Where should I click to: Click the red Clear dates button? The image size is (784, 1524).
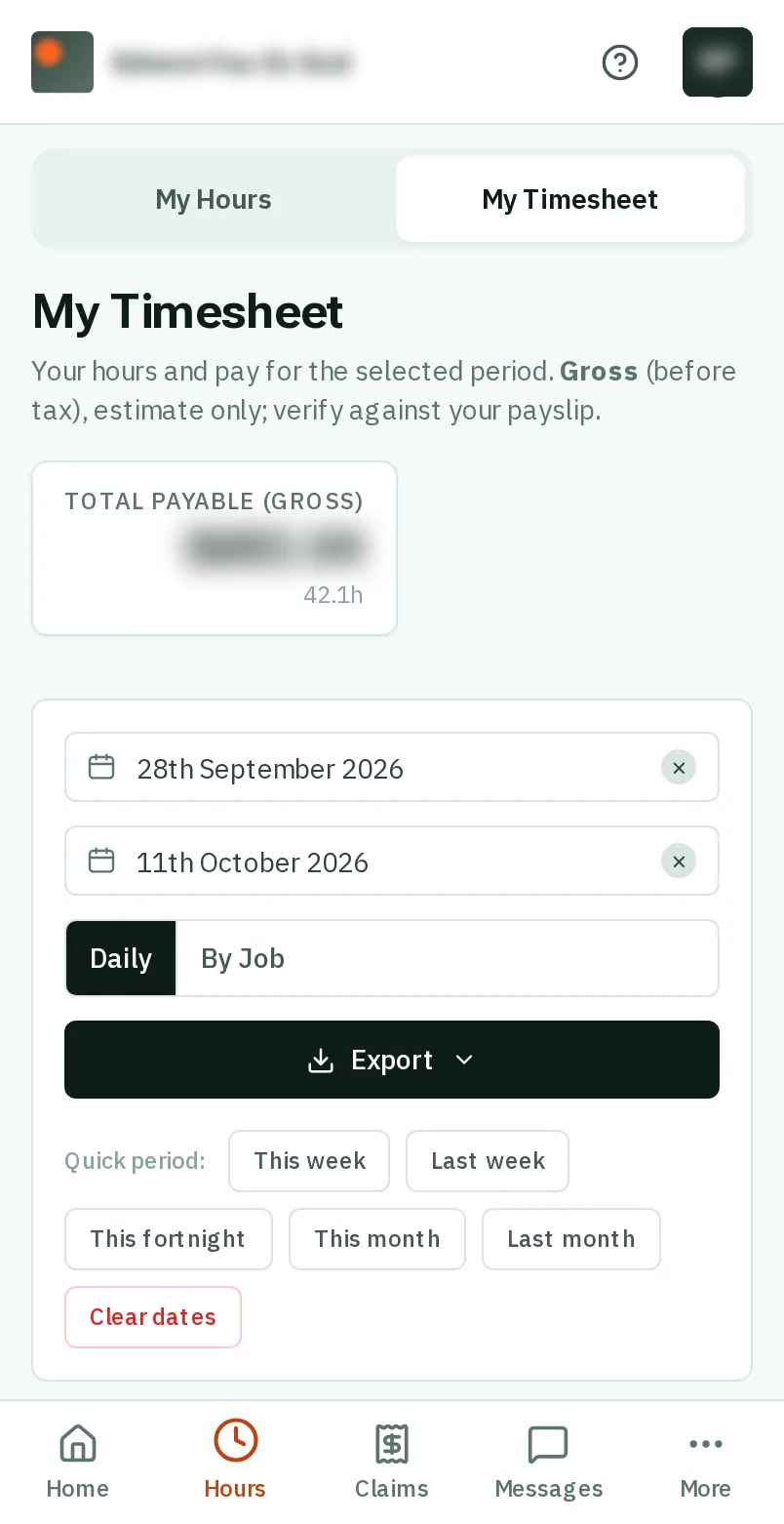[153, 1317]
